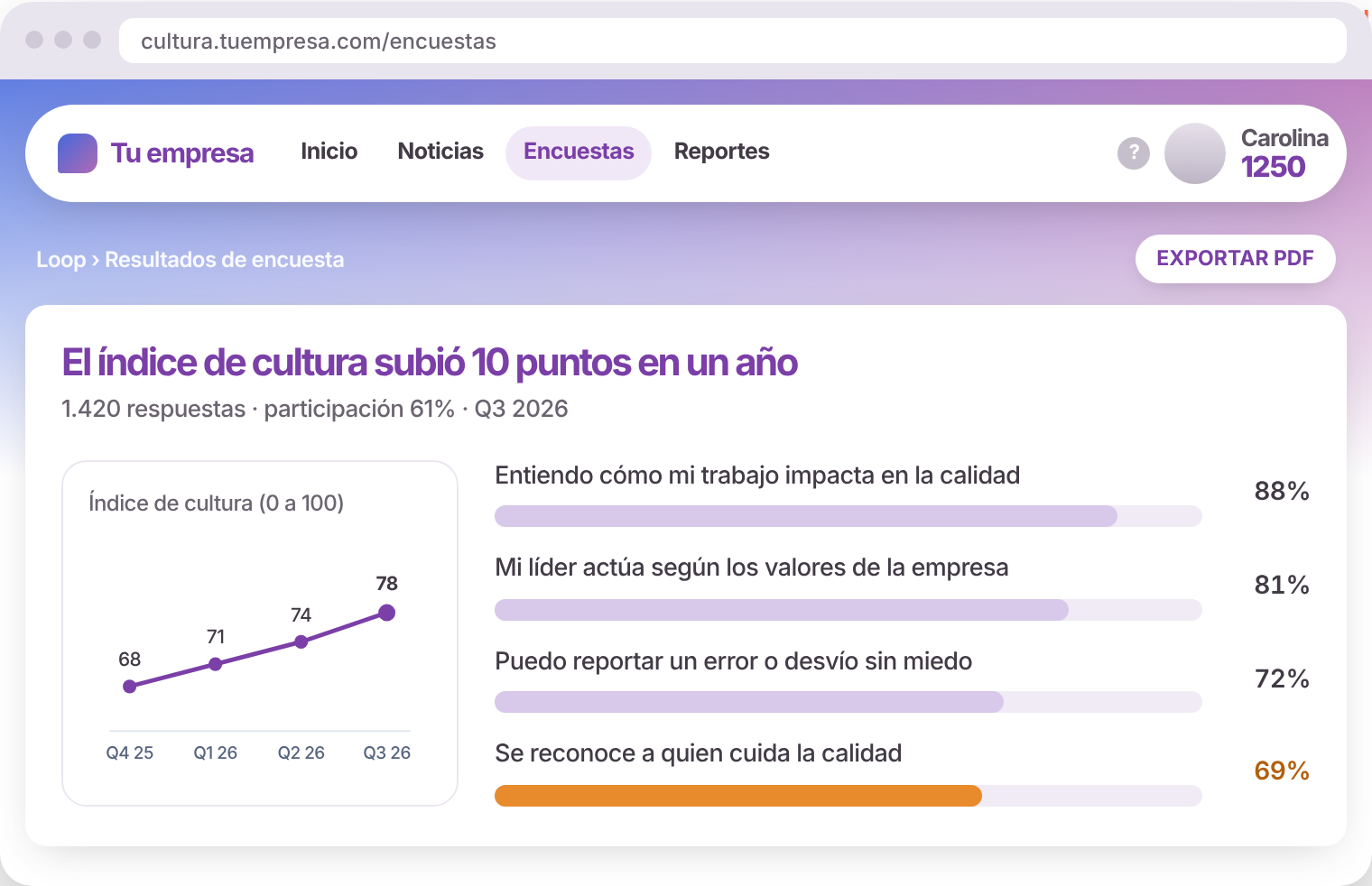Select the Q2 26 data point at 74
The height and width of the screenshot is (886, 1372).
coord(301,642)
